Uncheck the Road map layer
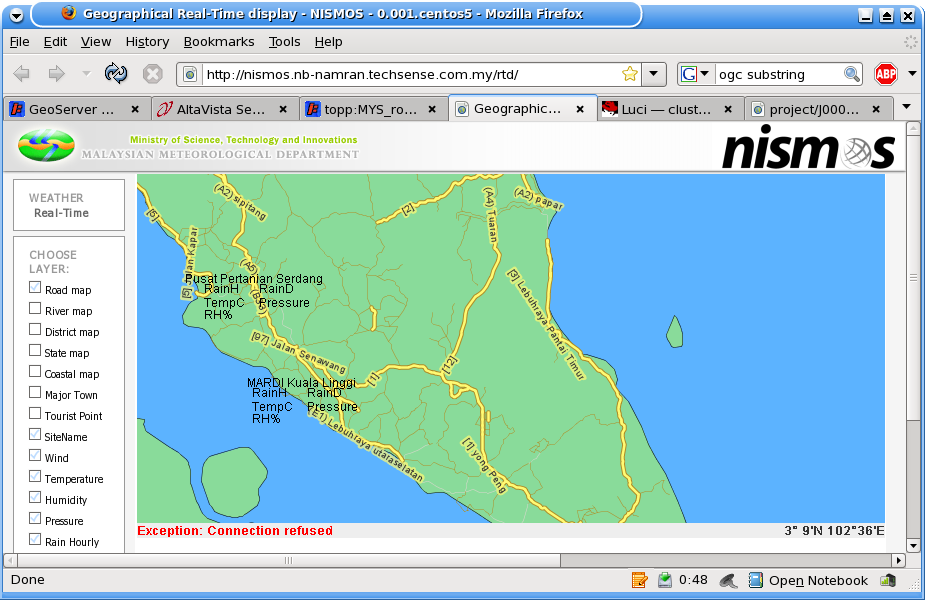Image resolution: width=925 pixels, height=600 pixels. pos(35,289)
